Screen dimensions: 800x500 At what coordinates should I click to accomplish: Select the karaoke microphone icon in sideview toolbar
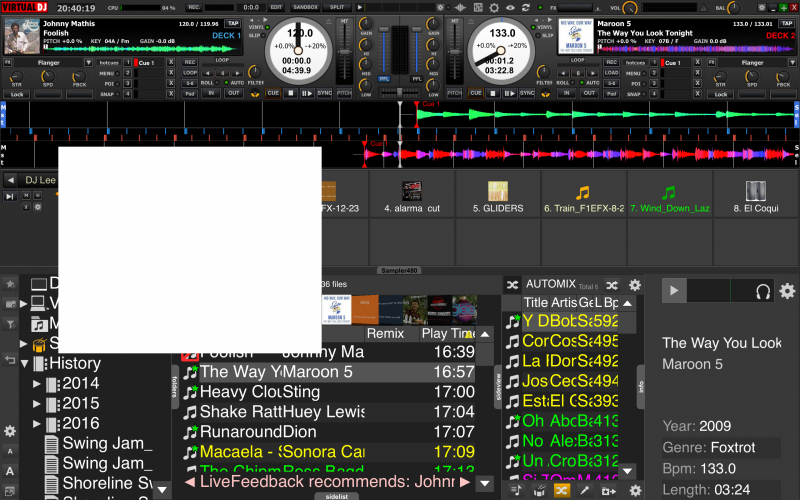(585, 490)
